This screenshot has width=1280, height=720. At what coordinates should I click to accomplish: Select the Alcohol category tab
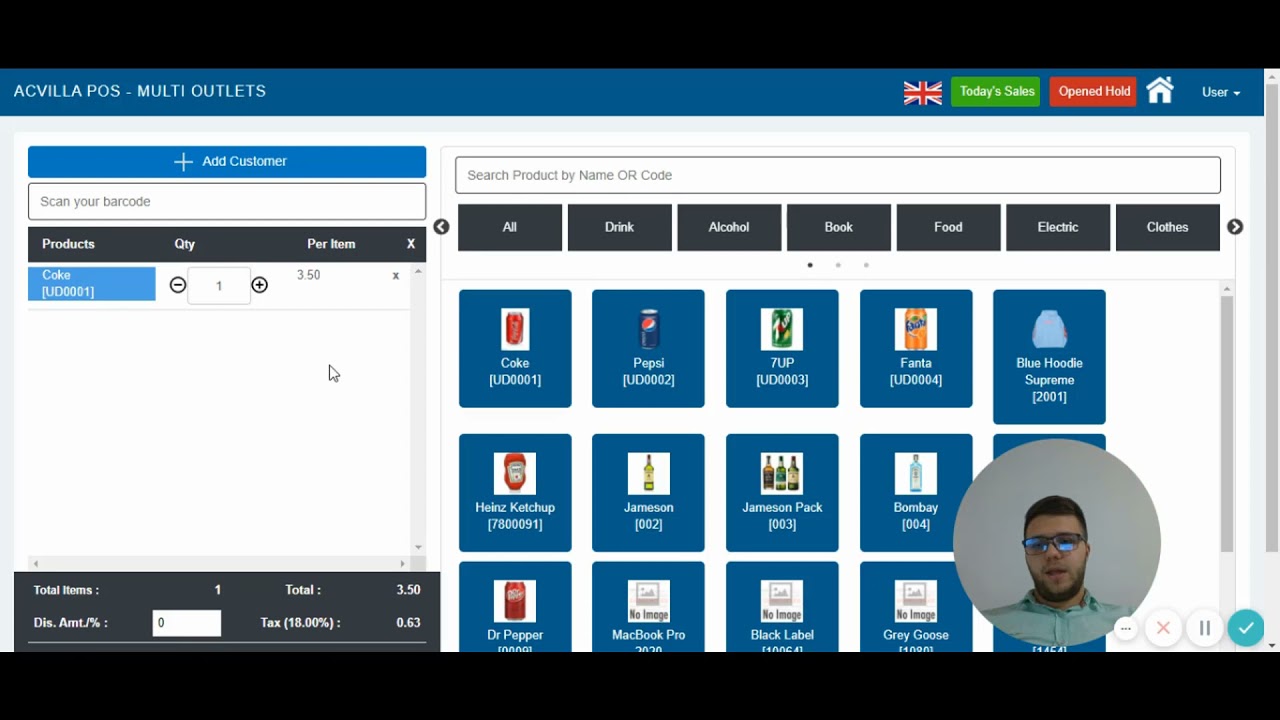point(729,228)
